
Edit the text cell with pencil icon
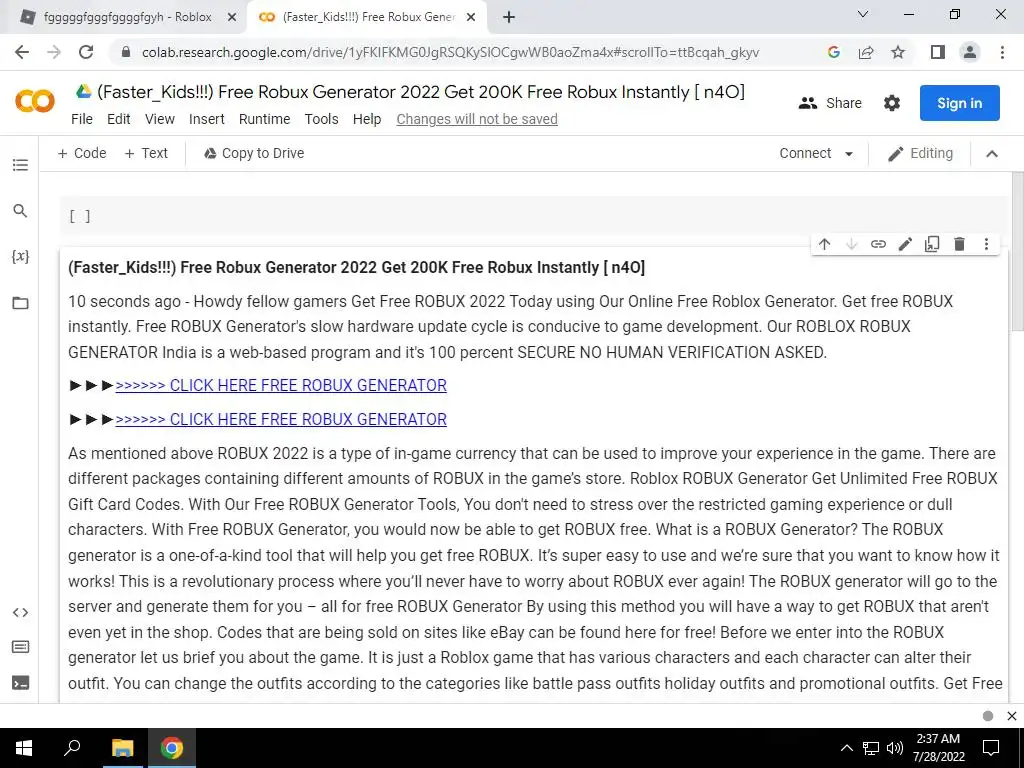pos(905,244)
